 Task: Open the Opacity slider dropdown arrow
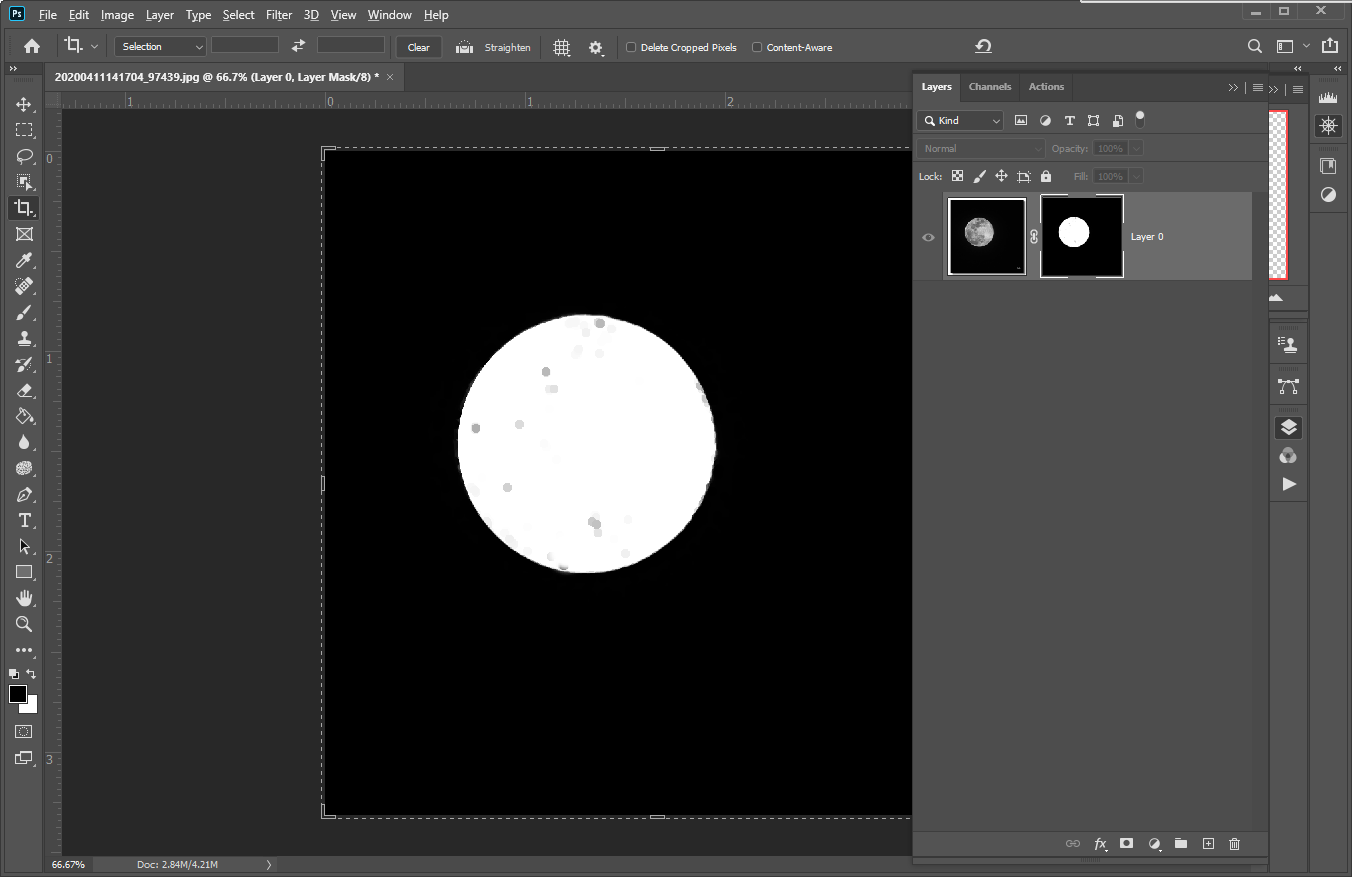pos(1136,148)
